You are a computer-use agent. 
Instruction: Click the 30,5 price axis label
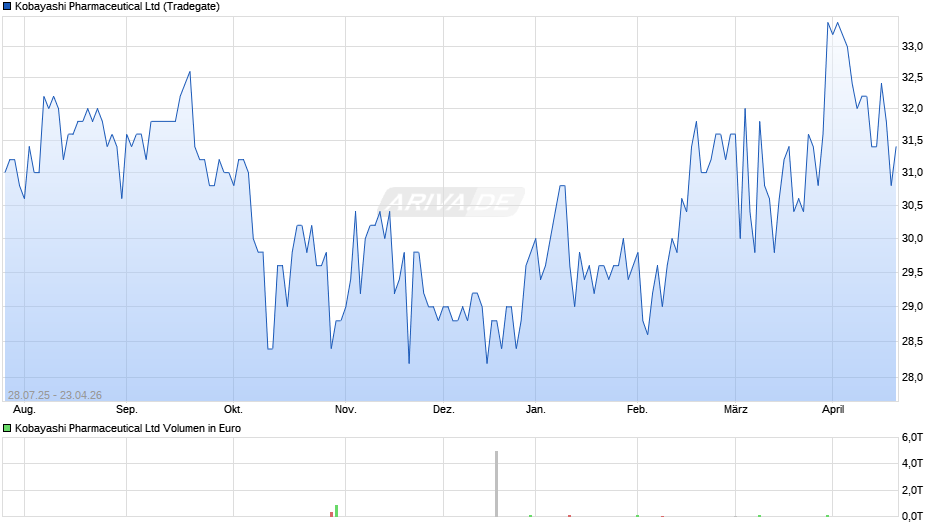912,205
